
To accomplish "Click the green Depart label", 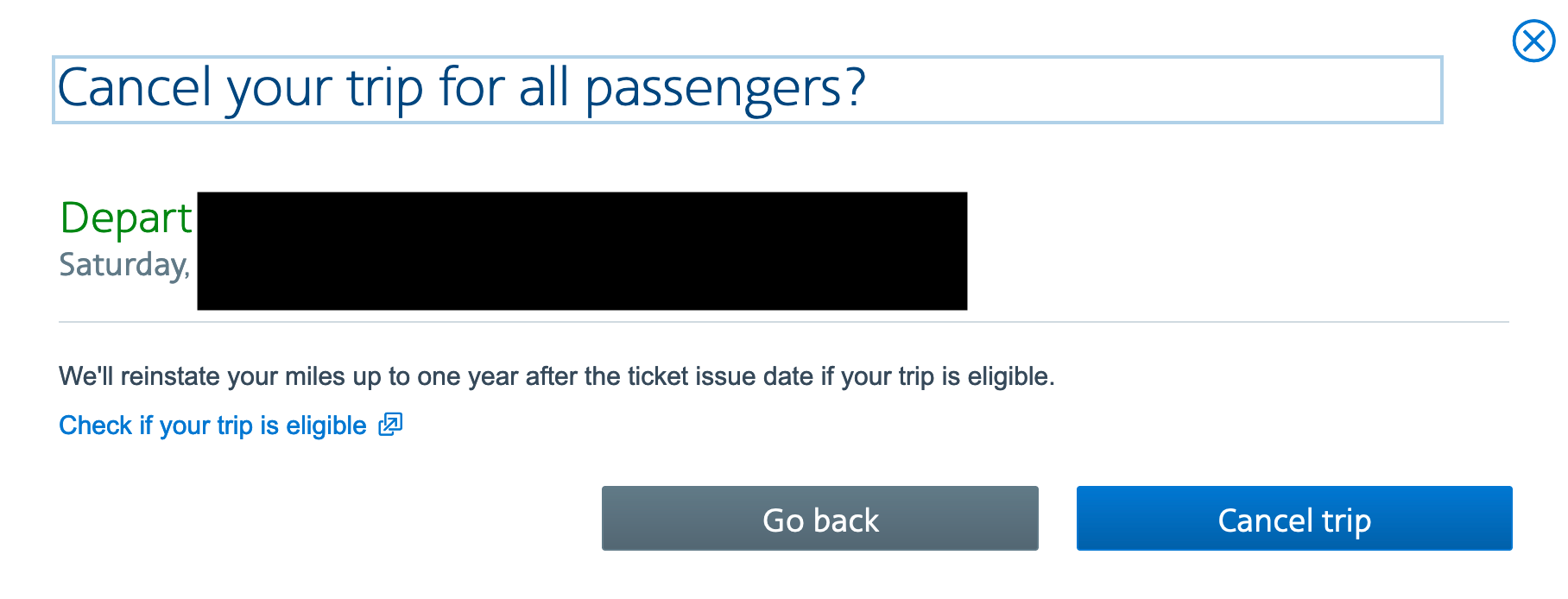I will (126, 218).
